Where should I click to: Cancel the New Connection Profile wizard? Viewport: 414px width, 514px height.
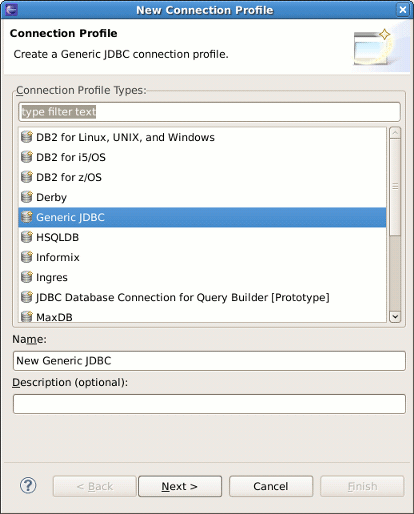pyautogui.click(x=271, y=486)
